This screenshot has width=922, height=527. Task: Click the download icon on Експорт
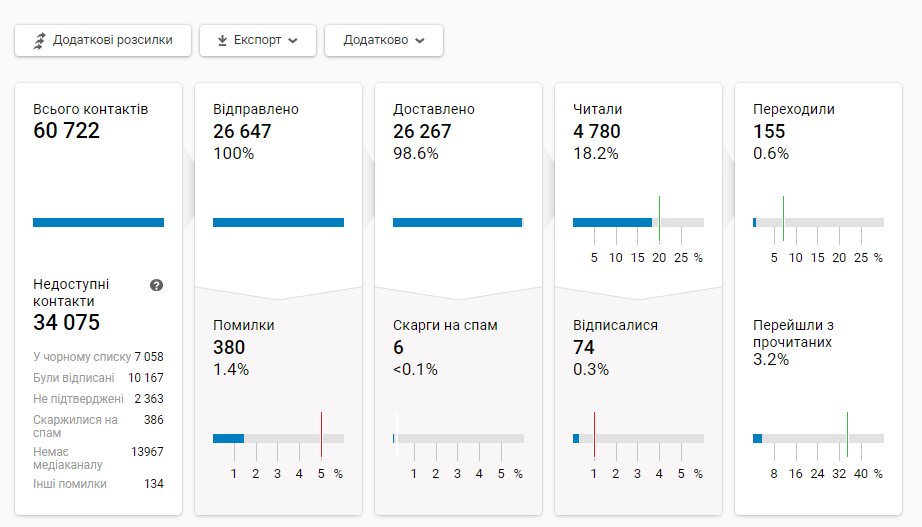tap(222, 41)
